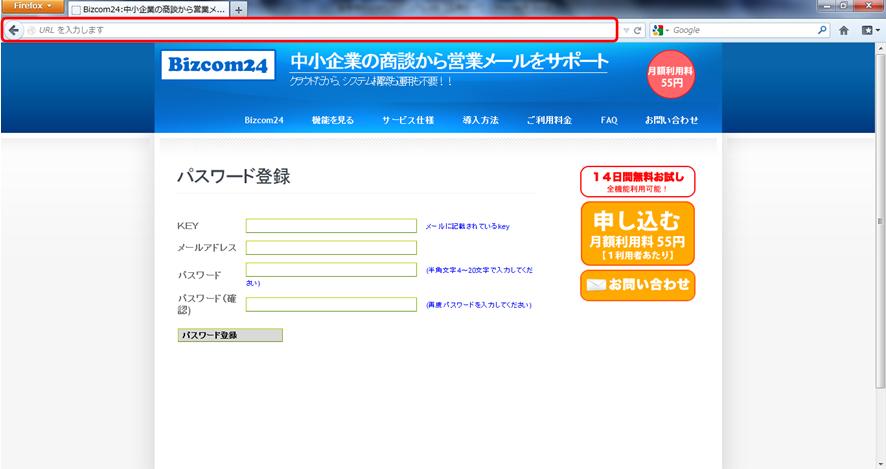
Task: Click the browser back arrow button
Action: [x=14, y=31]
